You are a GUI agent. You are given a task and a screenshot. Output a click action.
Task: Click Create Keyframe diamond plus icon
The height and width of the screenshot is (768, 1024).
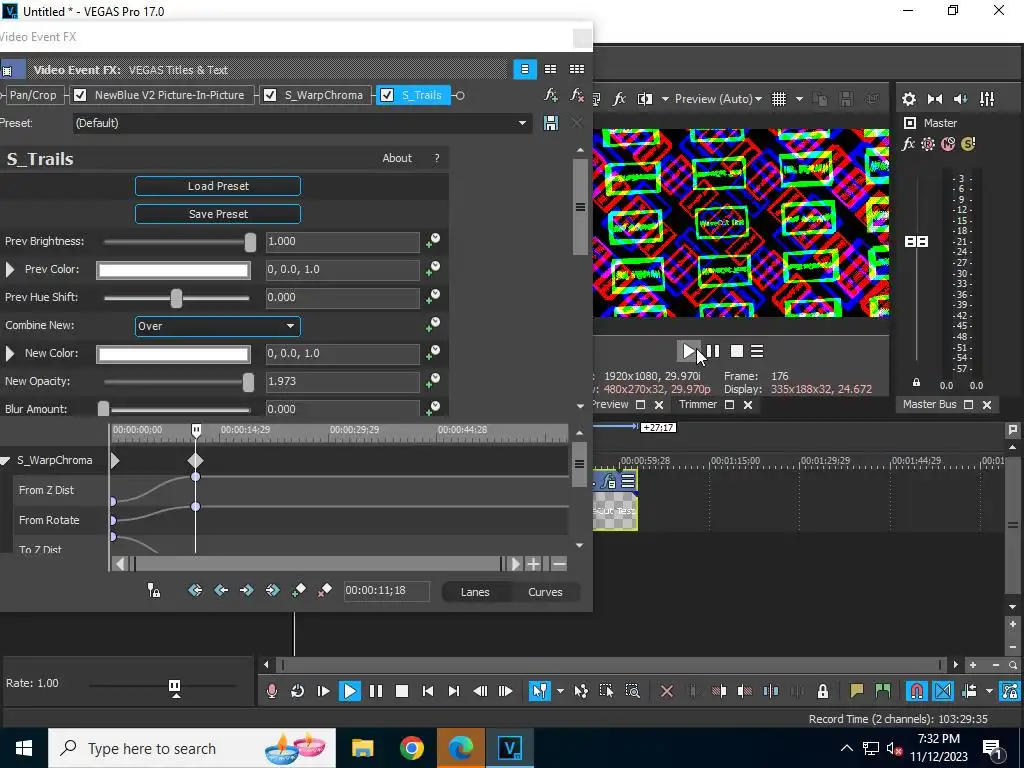(298, 590)
